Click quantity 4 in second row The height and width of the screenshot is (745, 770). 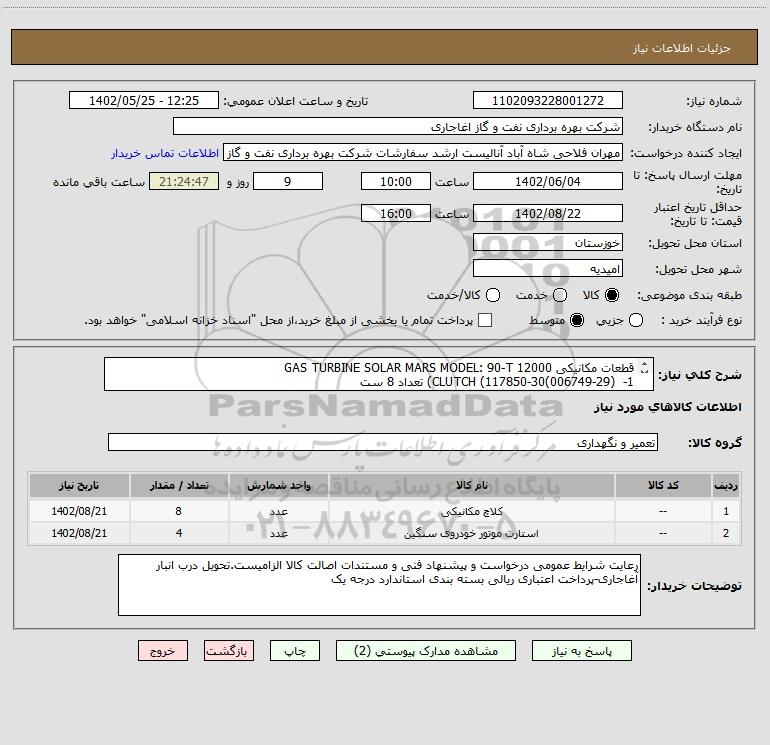click(x=179, y=533)
